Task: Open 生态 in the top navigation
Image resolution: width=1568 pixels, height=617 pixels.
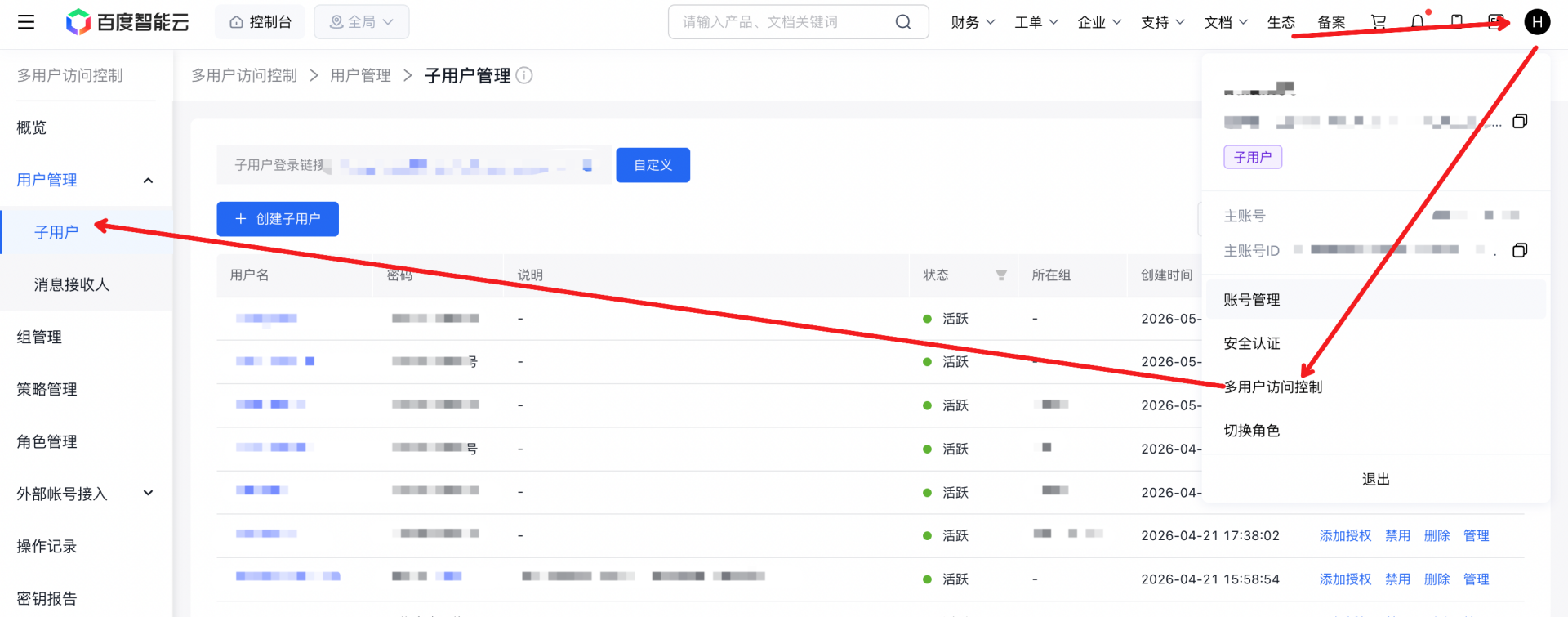Action: coord(1281,22)
